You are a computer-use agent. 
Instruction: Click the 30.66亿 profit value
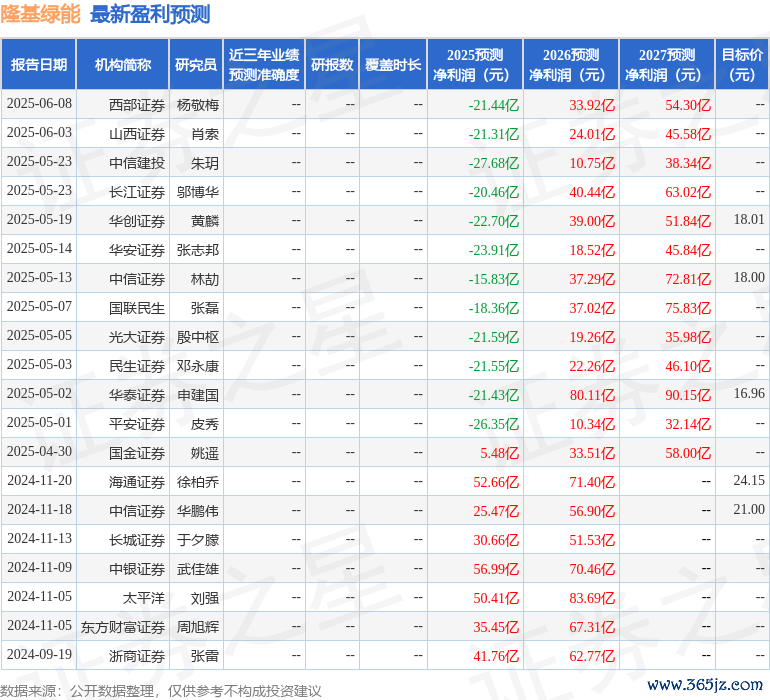click(x=496, y=540)
